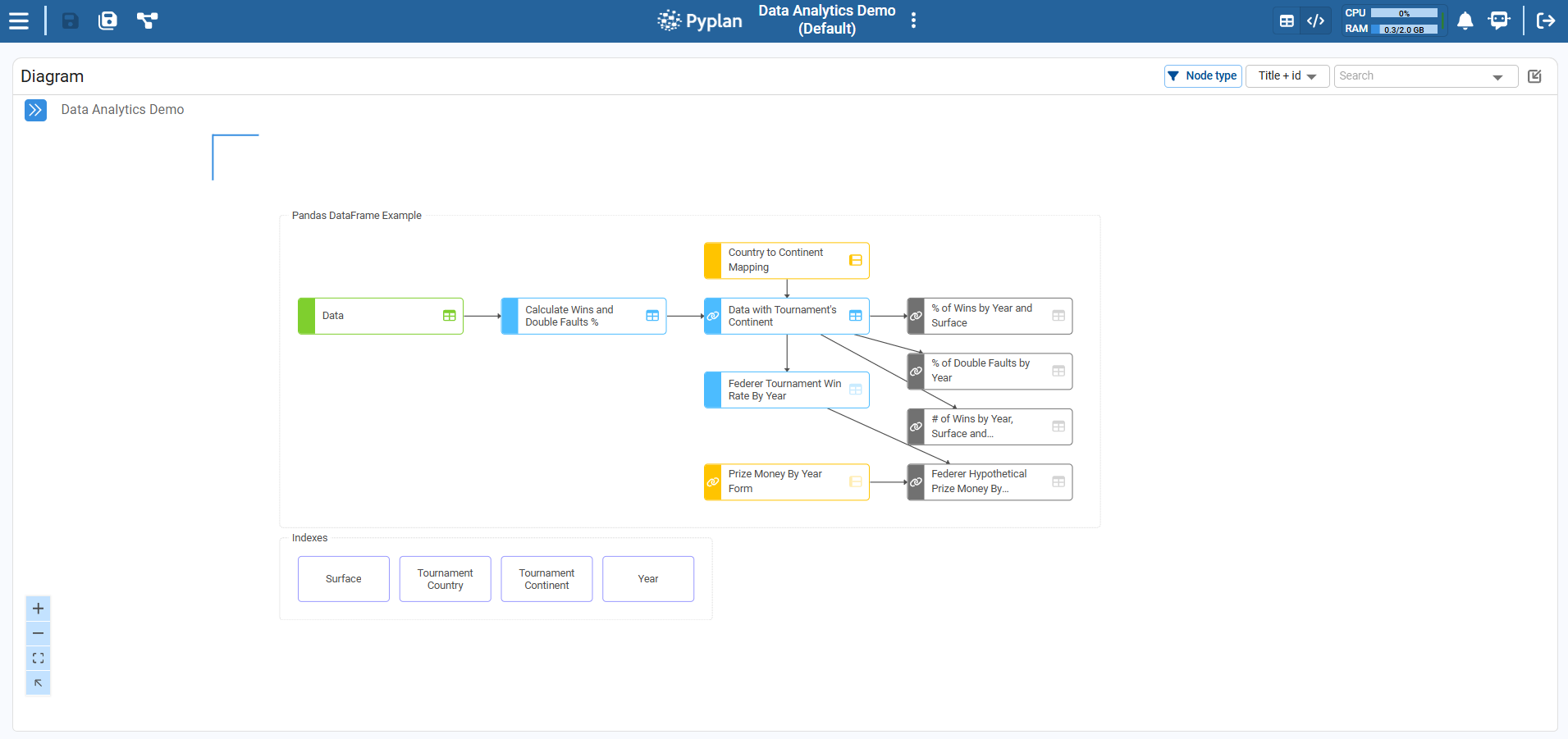The width and height of the screenshot is (1568, 739).
Task: Open the diagram flow icon in header
Action: pyautogui.click(x=147, y=21)
